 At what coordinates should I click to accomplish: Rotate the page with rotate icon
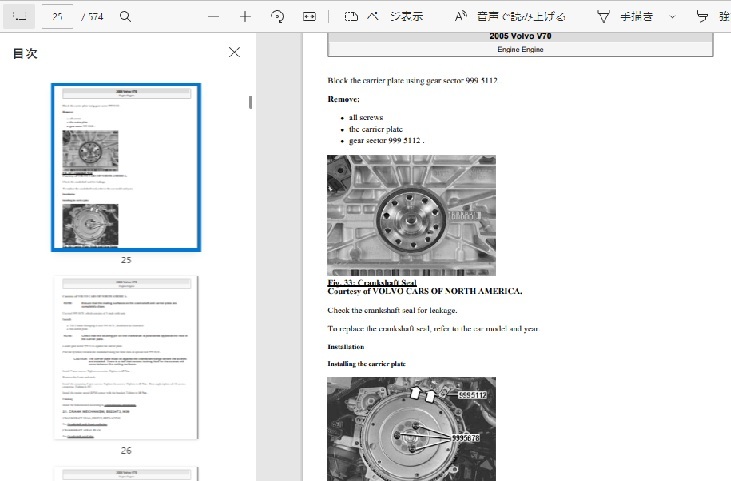pos(277,17)
